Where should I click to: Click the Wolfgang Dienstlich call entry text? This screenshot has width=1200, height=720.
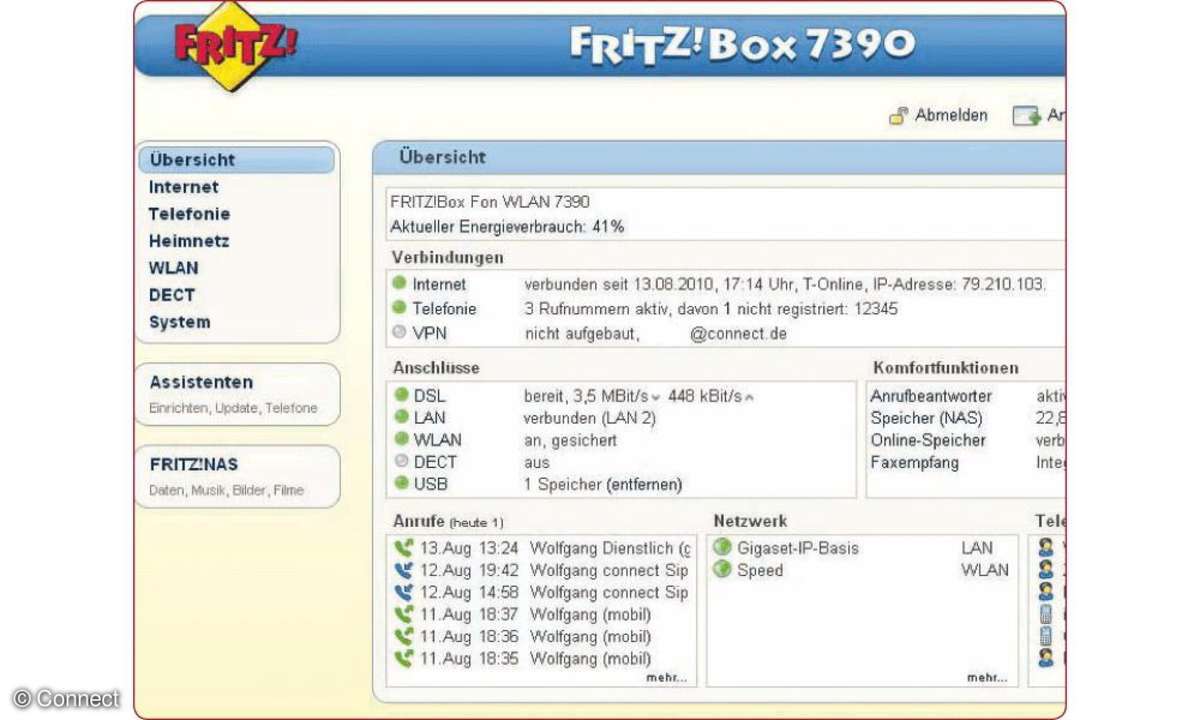click(x=610, y=548)
